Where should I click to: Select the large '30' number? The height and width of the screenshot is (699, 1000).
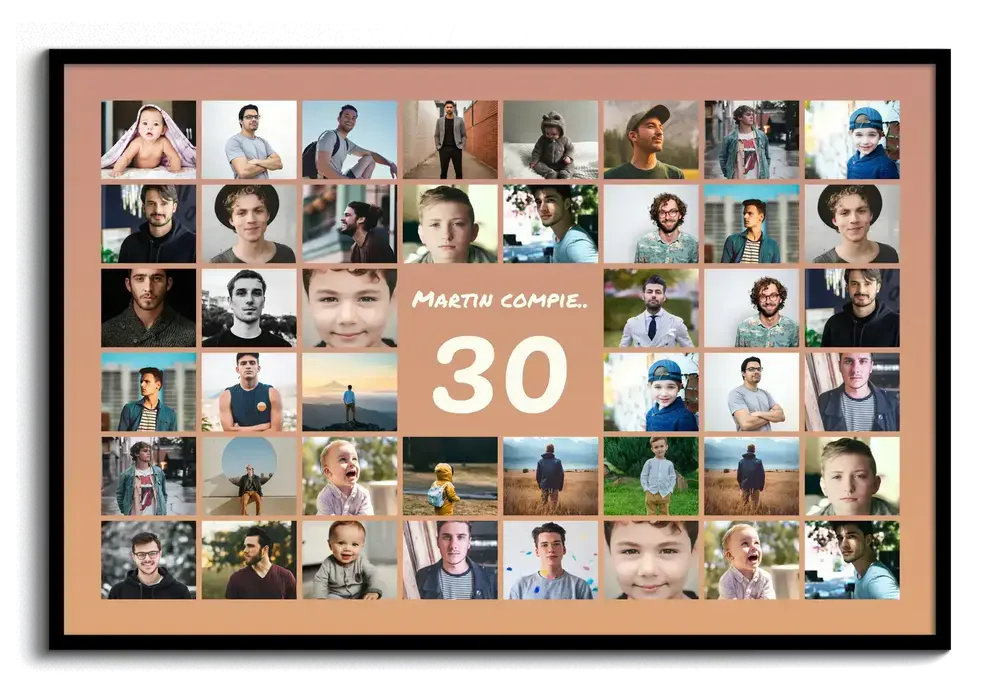coord(500,375)
